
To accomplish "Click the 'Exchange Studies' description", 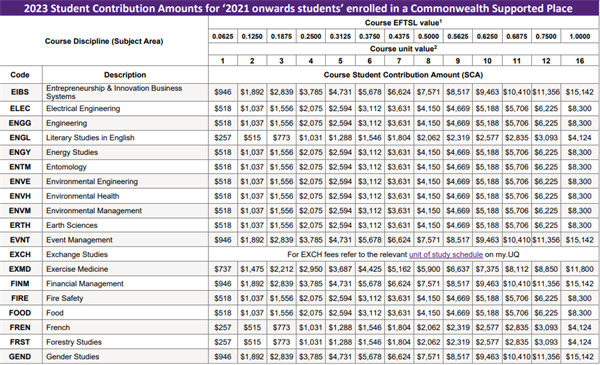I will 77,254.
